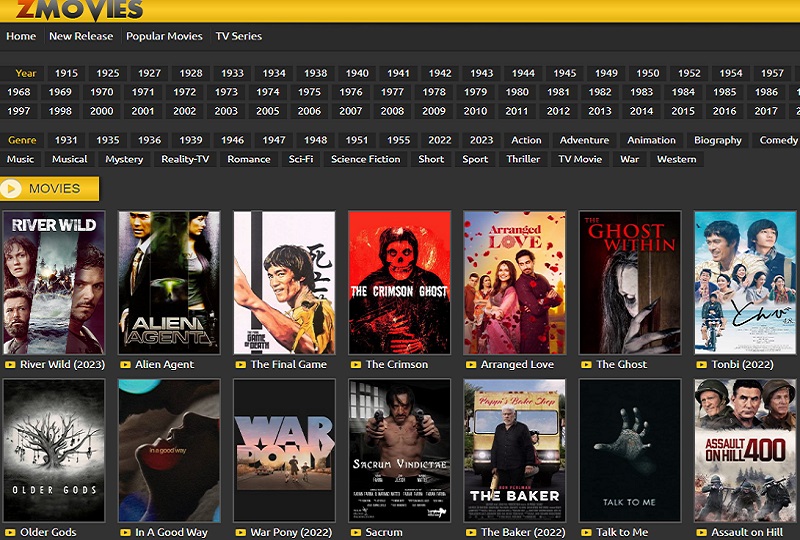
Task: Open the Bruce Lee Final Game poster
Action: point(285,283)
